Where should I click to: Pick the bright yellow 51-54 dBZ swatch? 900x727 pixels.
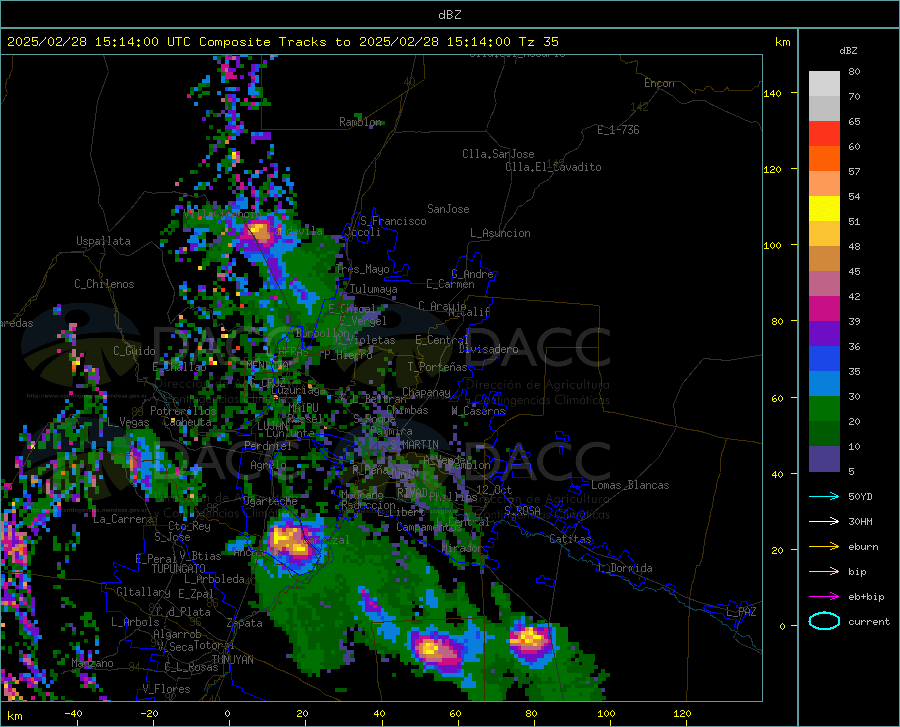click(x=824, y=209)
